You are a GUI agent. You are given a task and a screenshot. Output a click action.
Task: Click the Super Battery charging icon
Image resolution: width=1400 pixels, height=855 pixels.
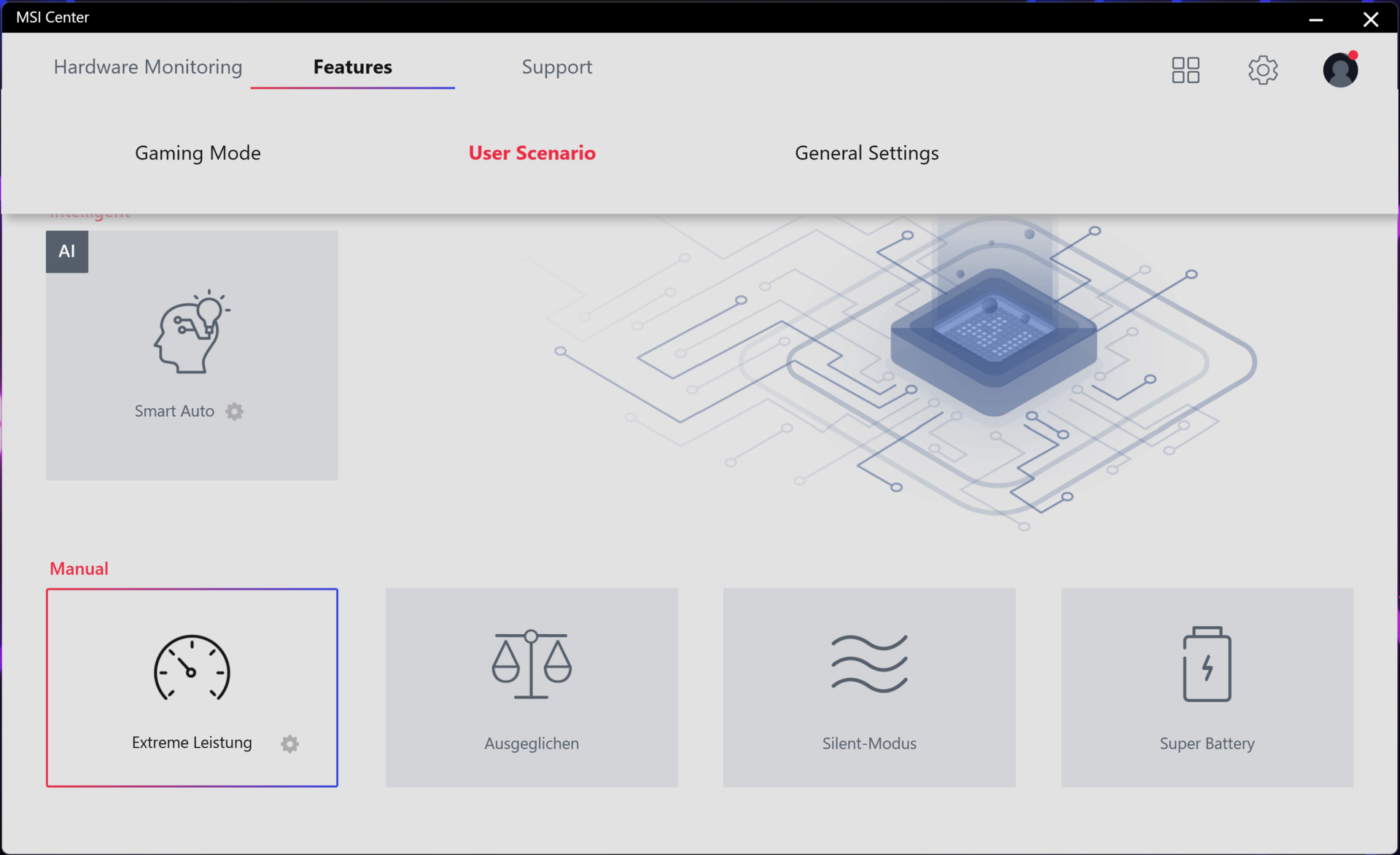click(x=1207, y=664)
